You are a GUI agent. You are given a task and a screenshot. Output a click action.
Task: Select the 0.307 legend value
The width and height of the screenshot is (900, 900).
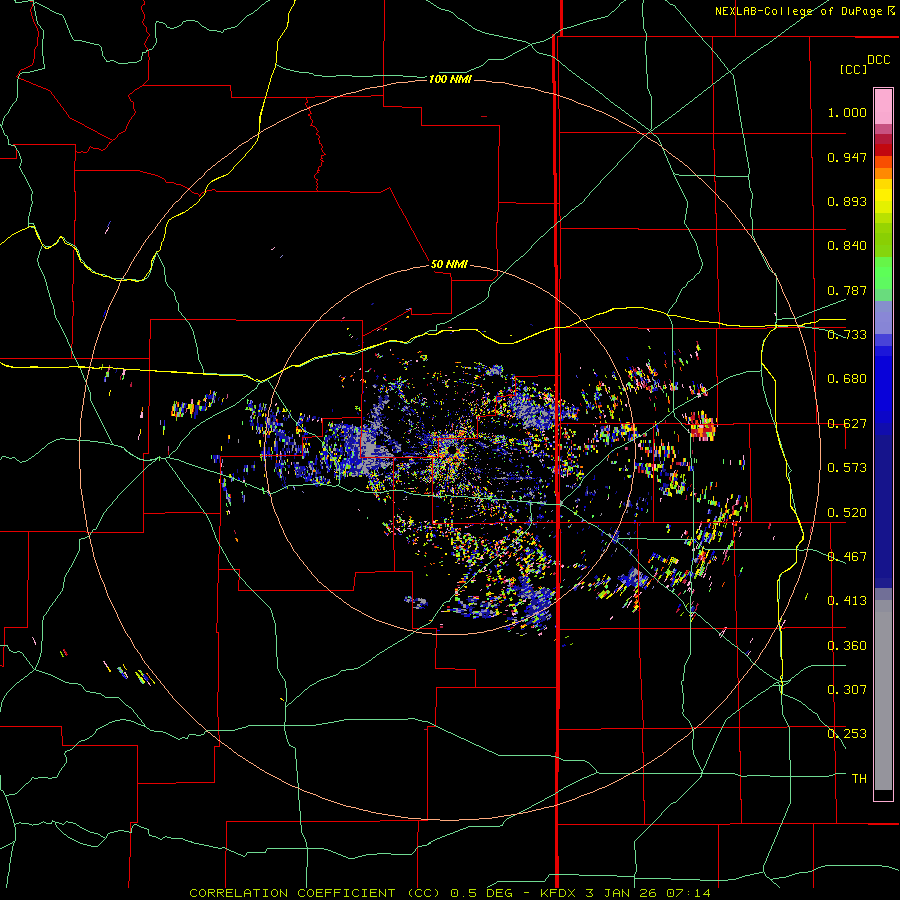[x=847, y=689]
